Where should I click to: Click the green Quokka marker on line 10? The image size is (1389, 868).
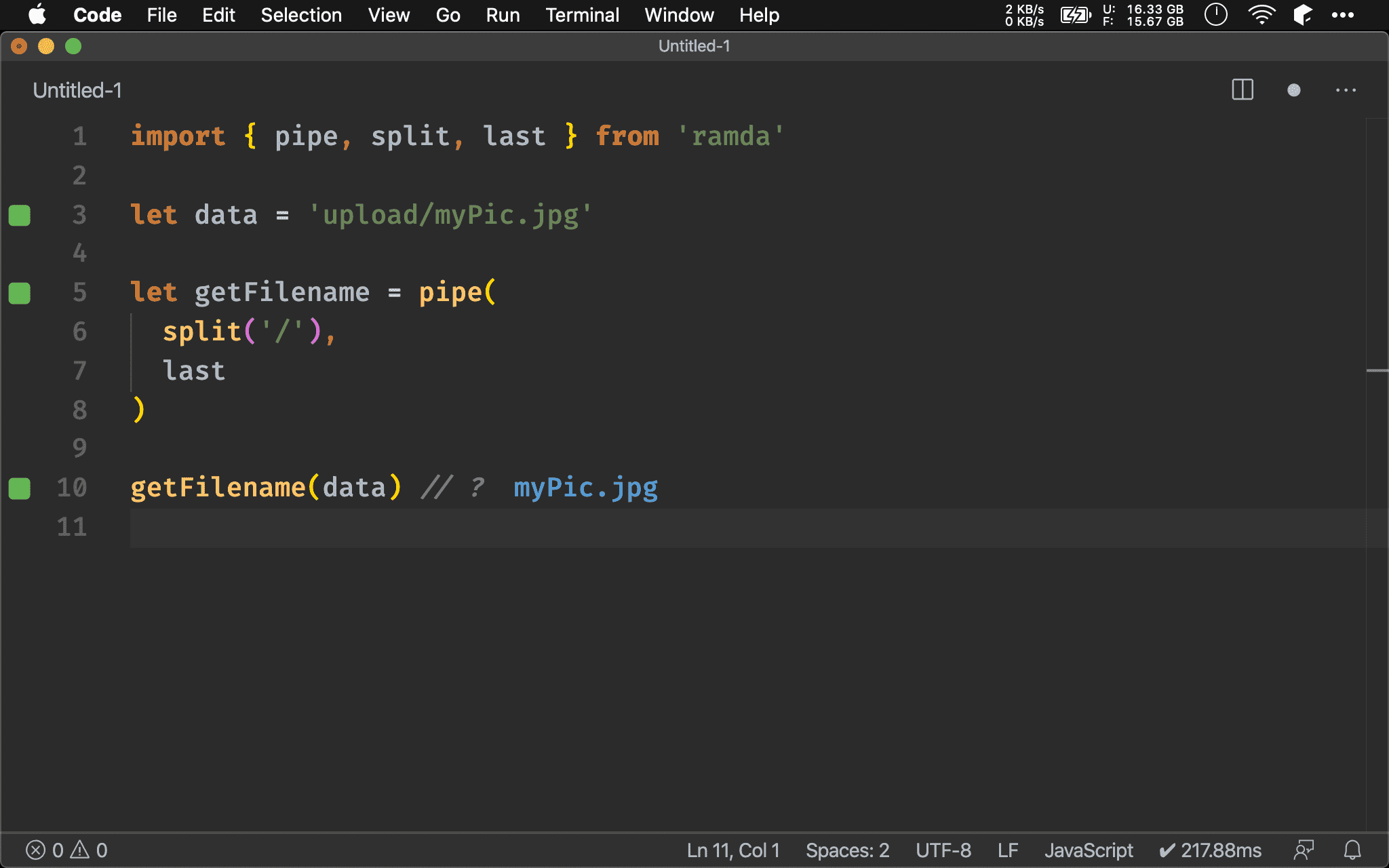(x=20, y=488)
